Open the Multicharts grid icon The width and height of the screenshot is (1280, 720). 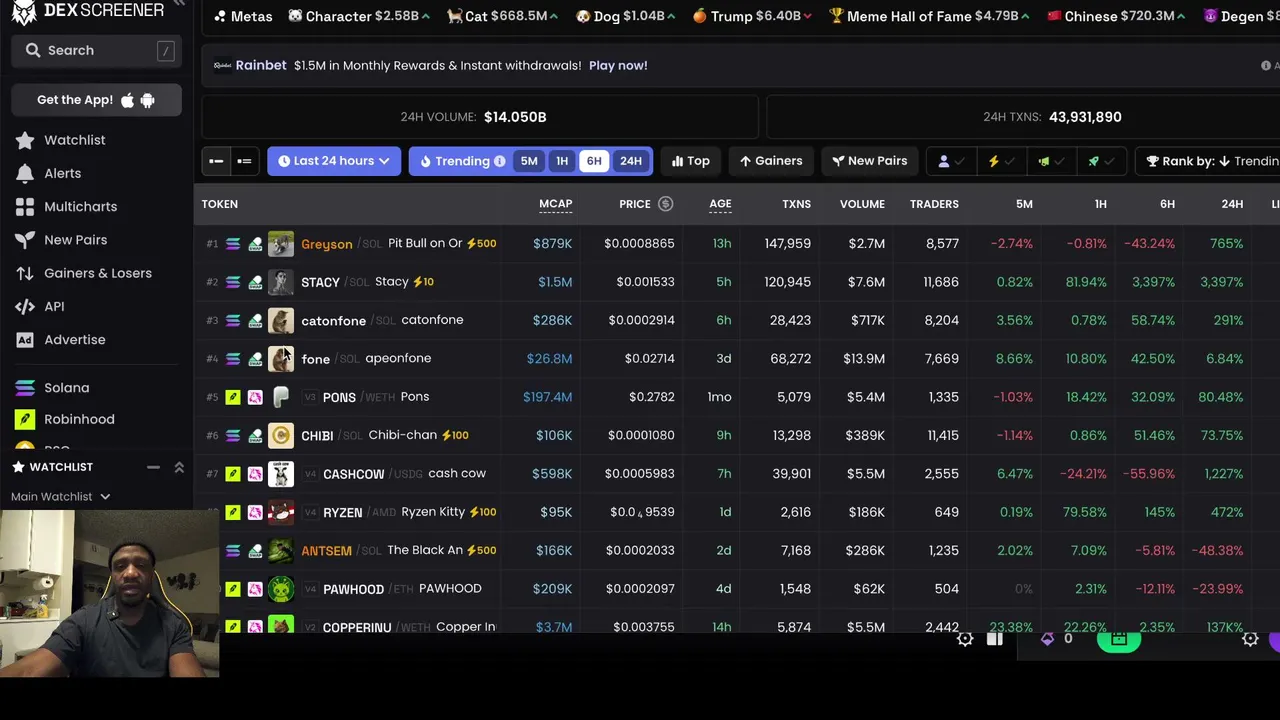click(25, 207)
